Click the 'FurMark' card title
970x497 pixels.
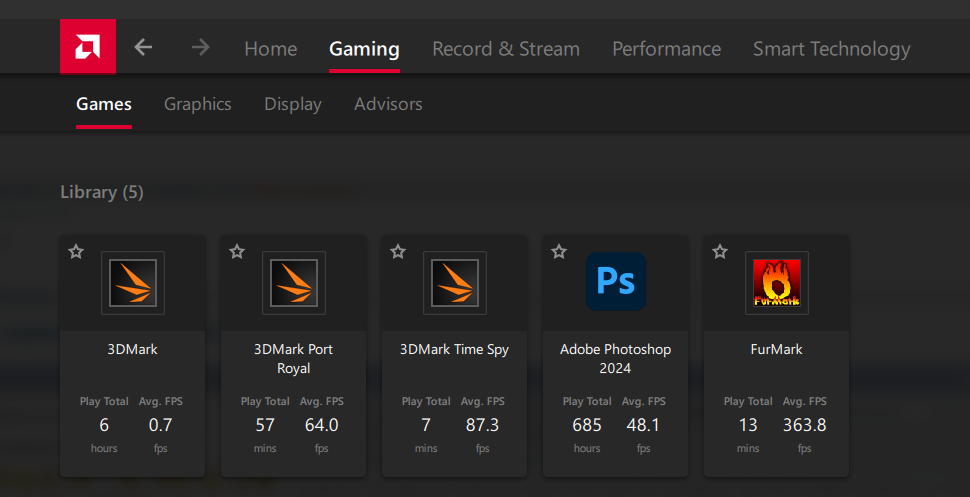point(776,349)
